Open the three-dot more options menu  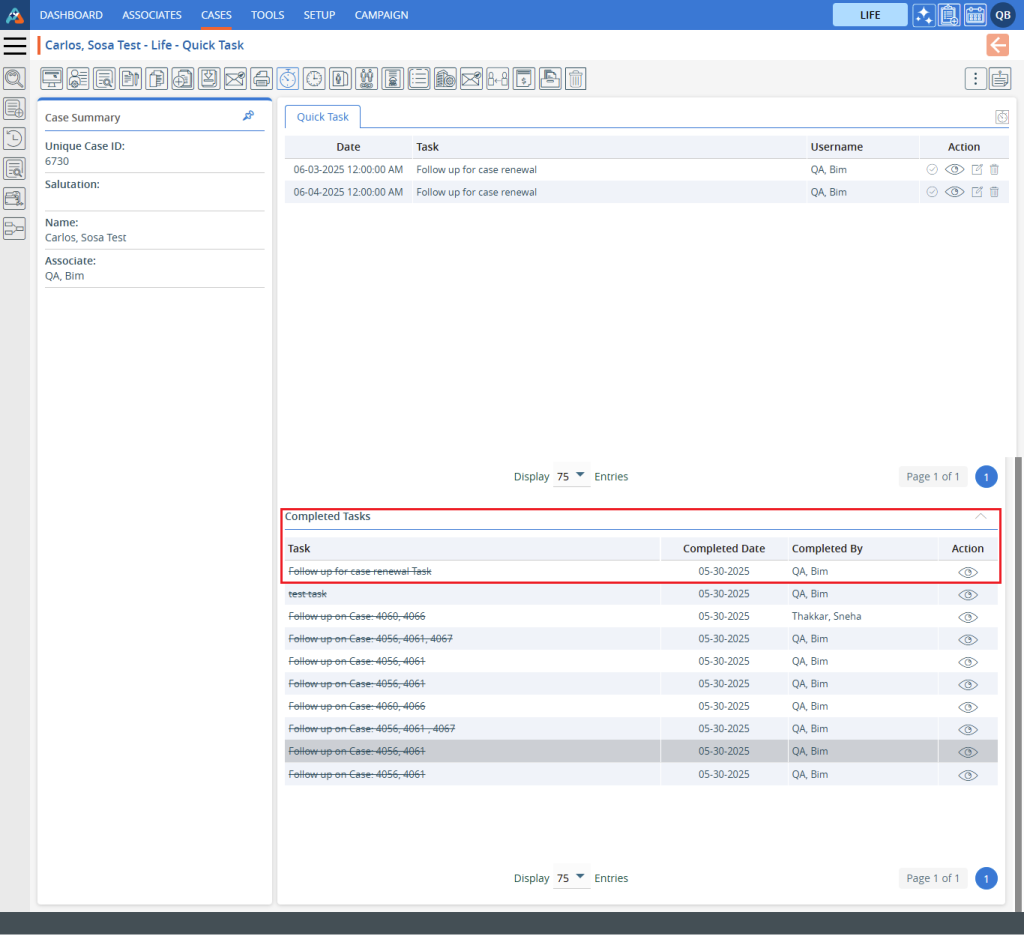975,79
